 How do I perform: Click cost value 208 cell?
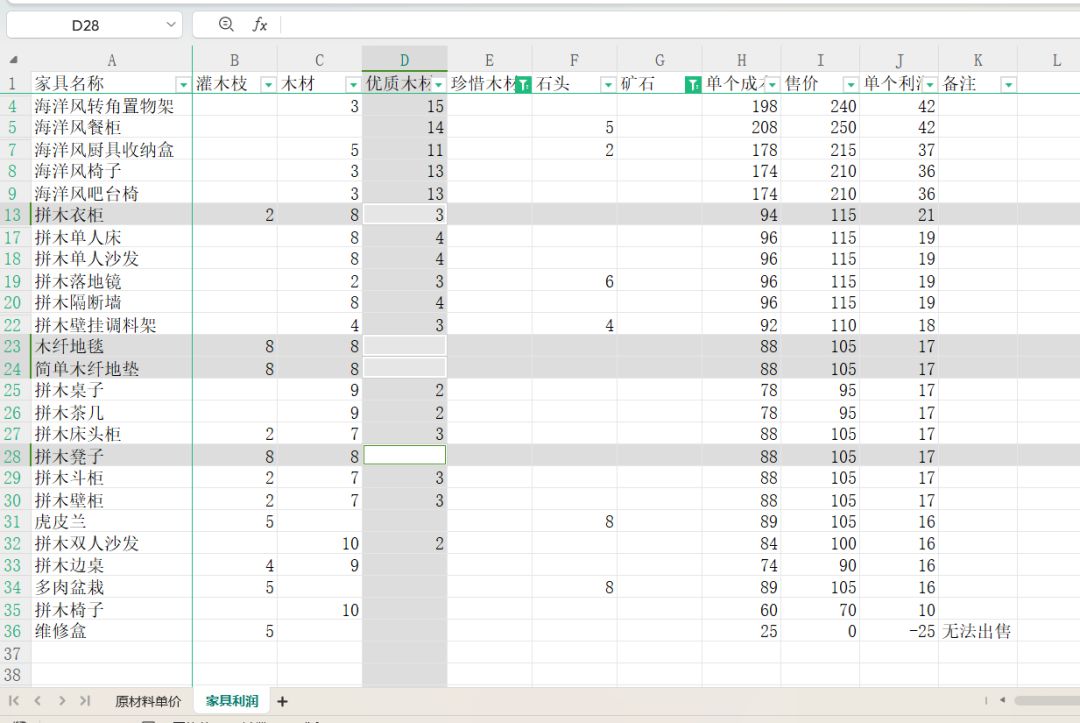point(741,127)
